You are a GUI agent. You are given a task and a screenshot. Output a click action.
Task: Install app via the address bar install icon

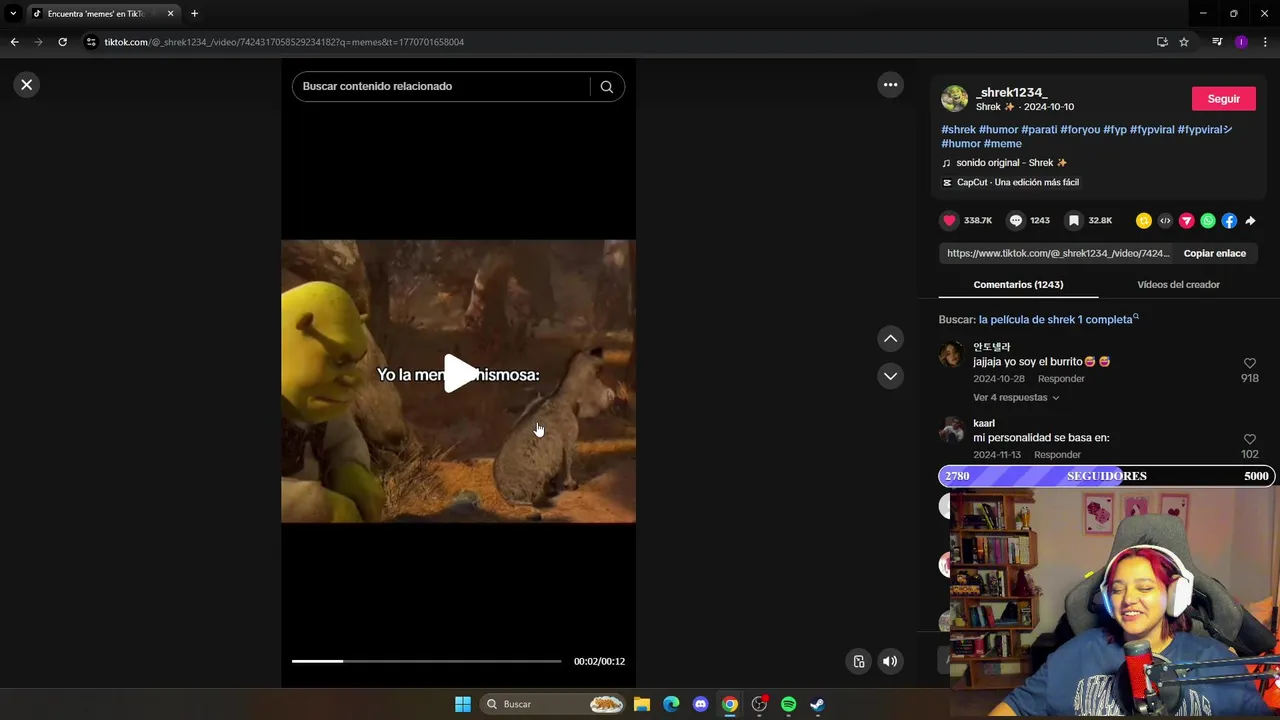click(1162, 42)
